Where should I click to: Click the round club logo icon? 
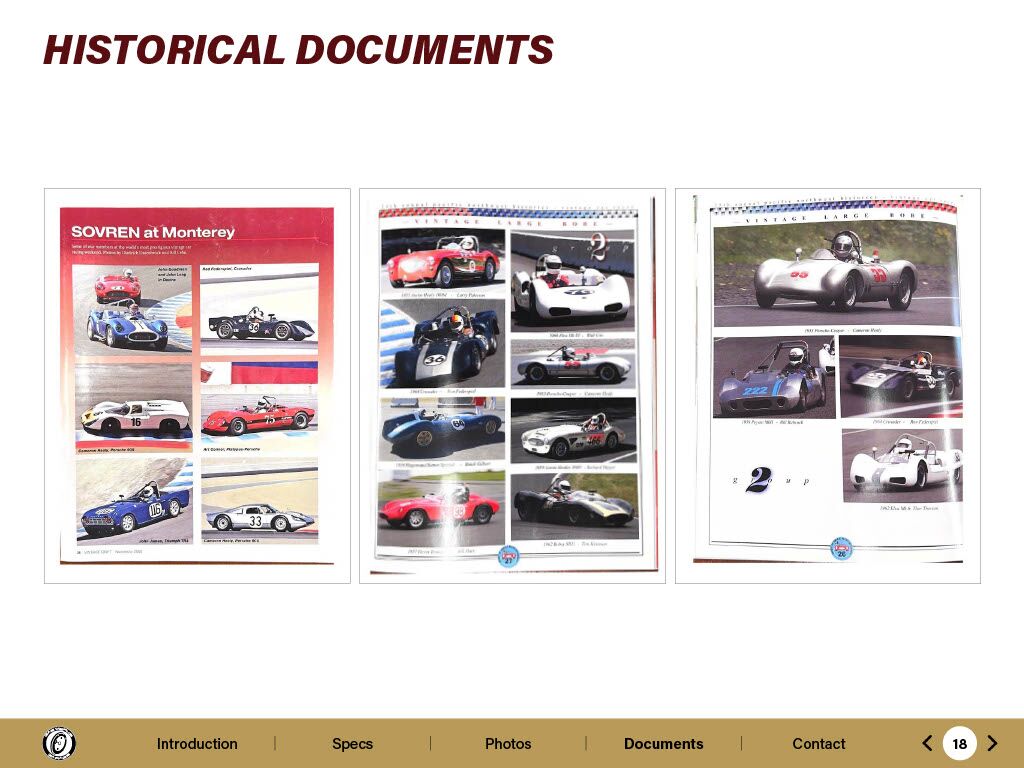point(59,743)
